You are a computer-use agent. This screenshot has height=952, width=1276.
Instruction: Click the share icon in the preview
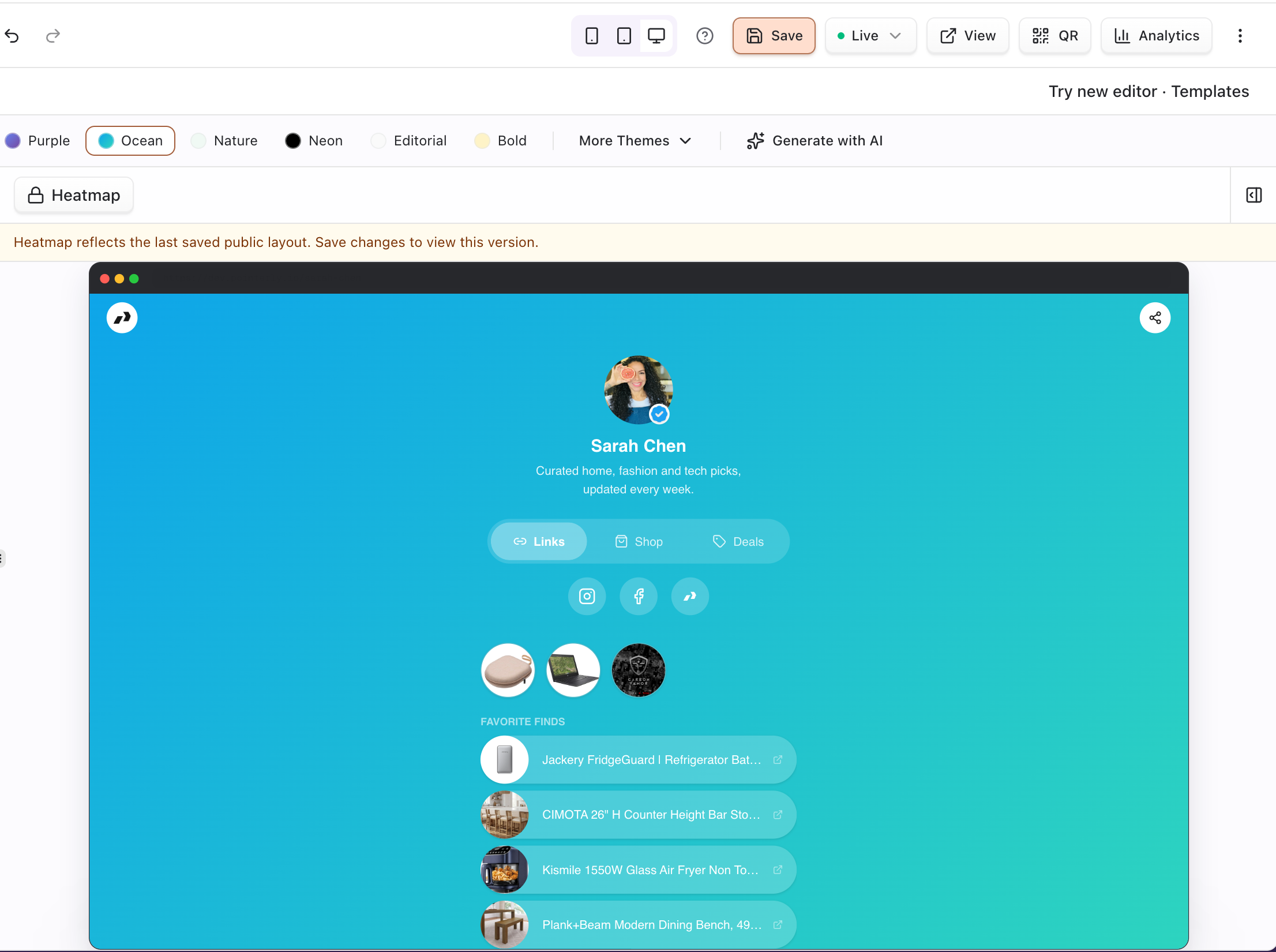1155,318
